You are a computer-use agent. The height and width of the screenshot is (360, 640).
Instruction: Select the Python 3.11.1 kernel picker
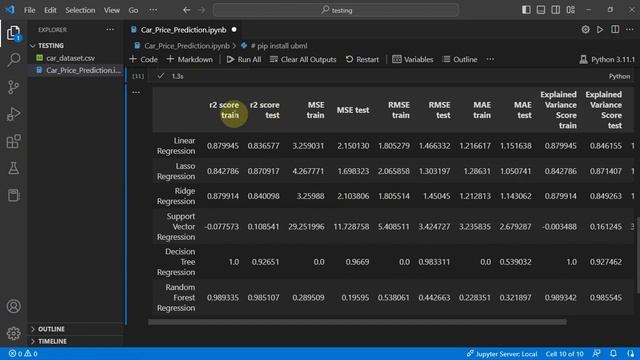607,59
